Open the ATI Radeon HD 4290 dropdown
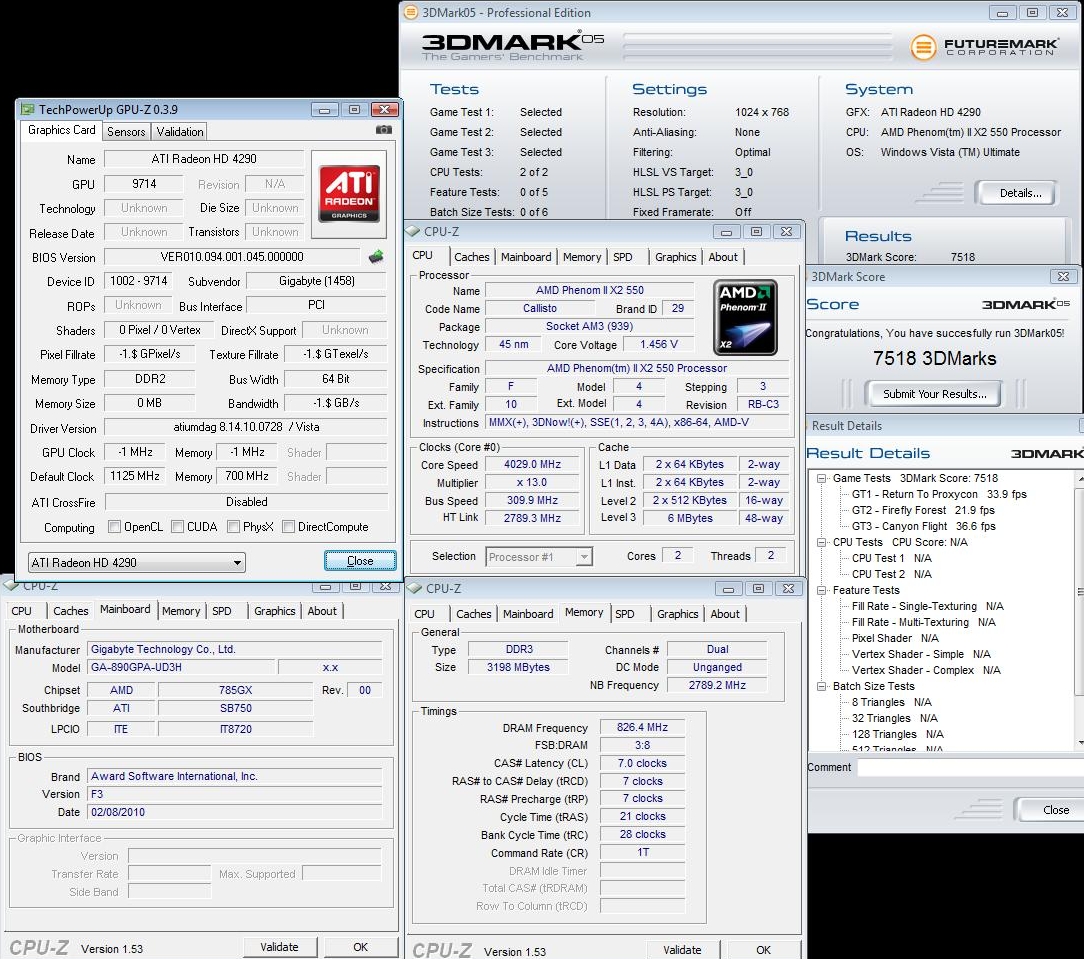This screenshot has width=1084, height=959. [x=137, y=563]
